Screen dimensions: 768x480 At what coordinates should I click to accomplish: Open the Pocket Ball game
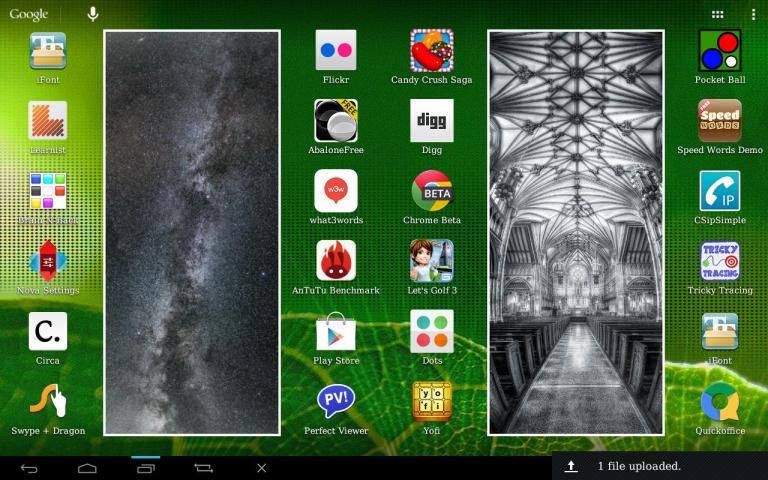[x=720, y=50]
